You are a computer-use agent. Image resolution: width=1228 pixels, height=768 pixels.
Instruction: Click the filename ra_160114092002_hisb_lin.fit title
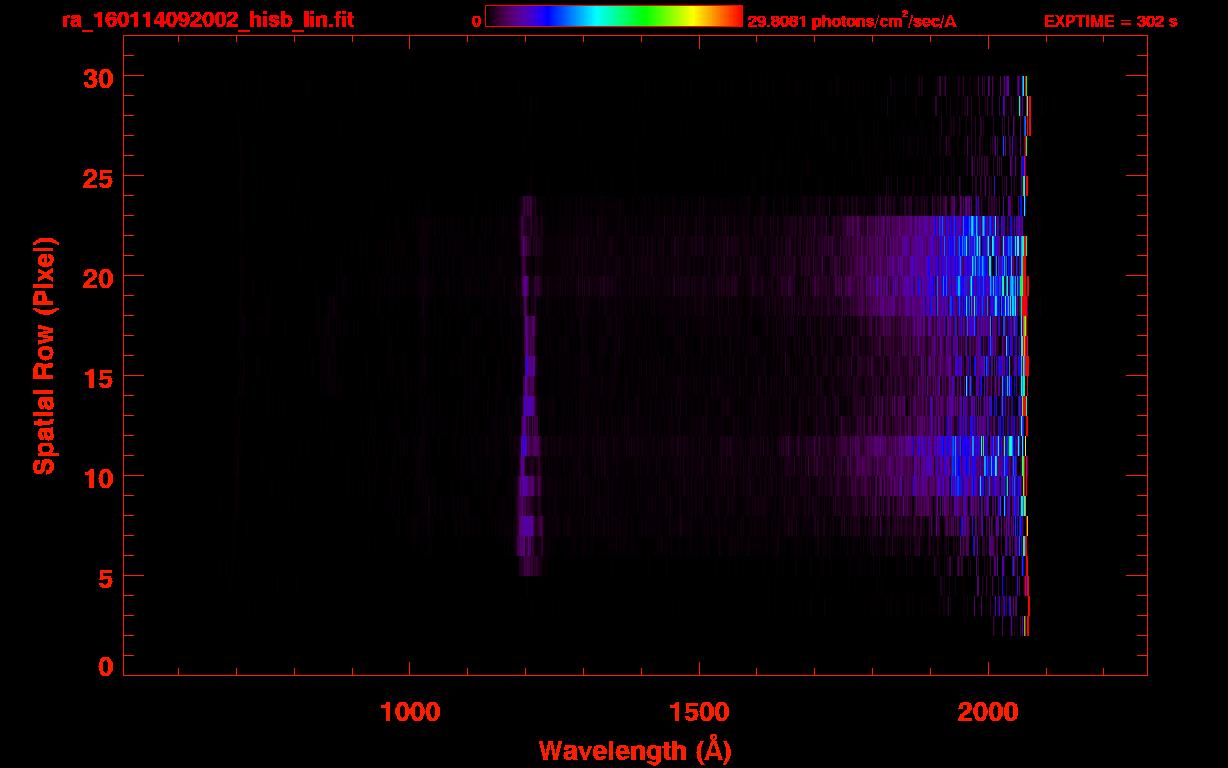[x=206, y=20]
